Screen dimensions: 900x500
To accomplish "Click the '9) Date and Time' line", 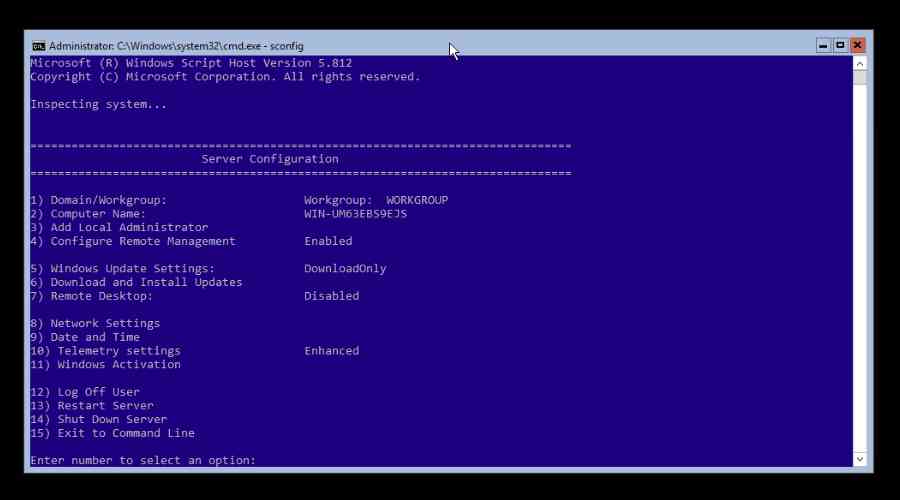I will tap(85, 338).
